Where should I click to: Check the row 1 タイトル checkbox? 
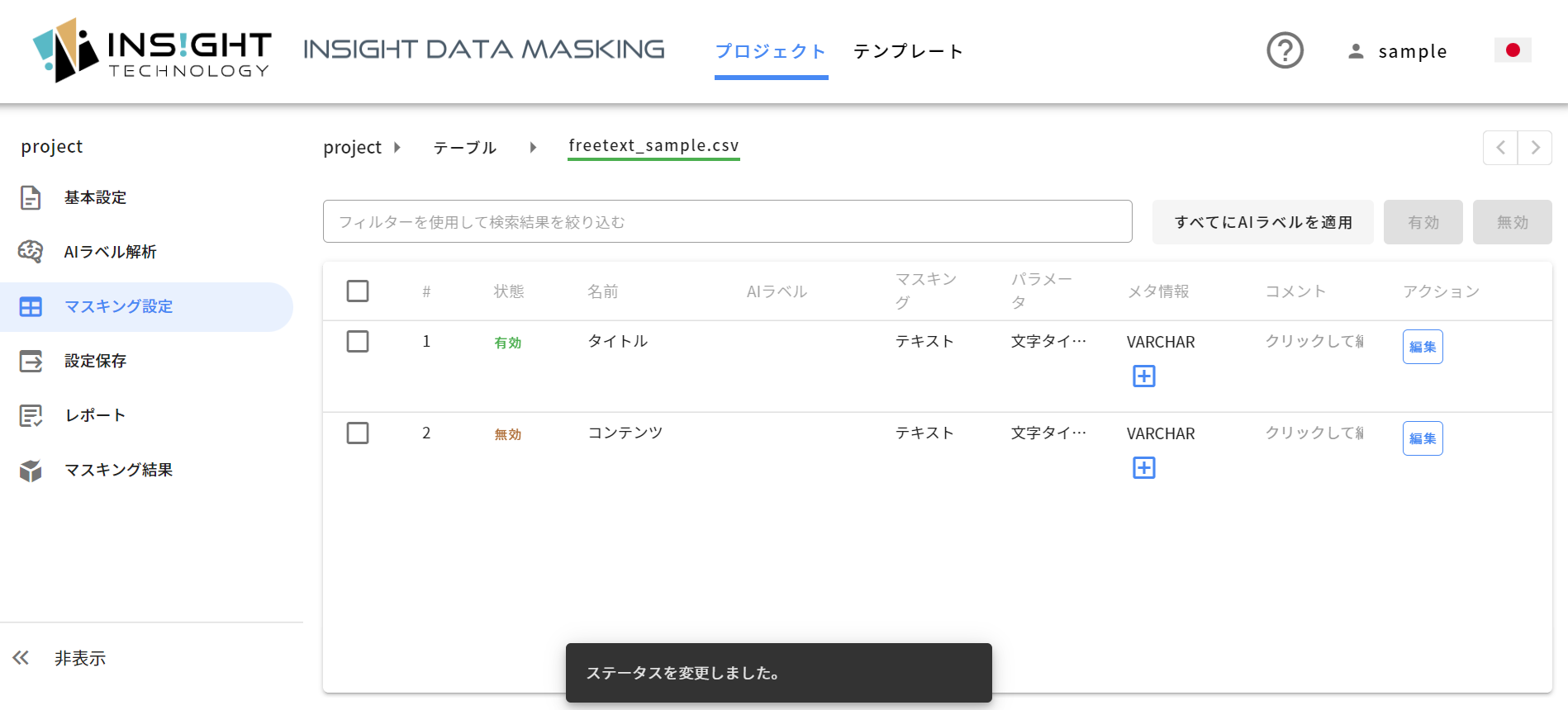(358, 342)
